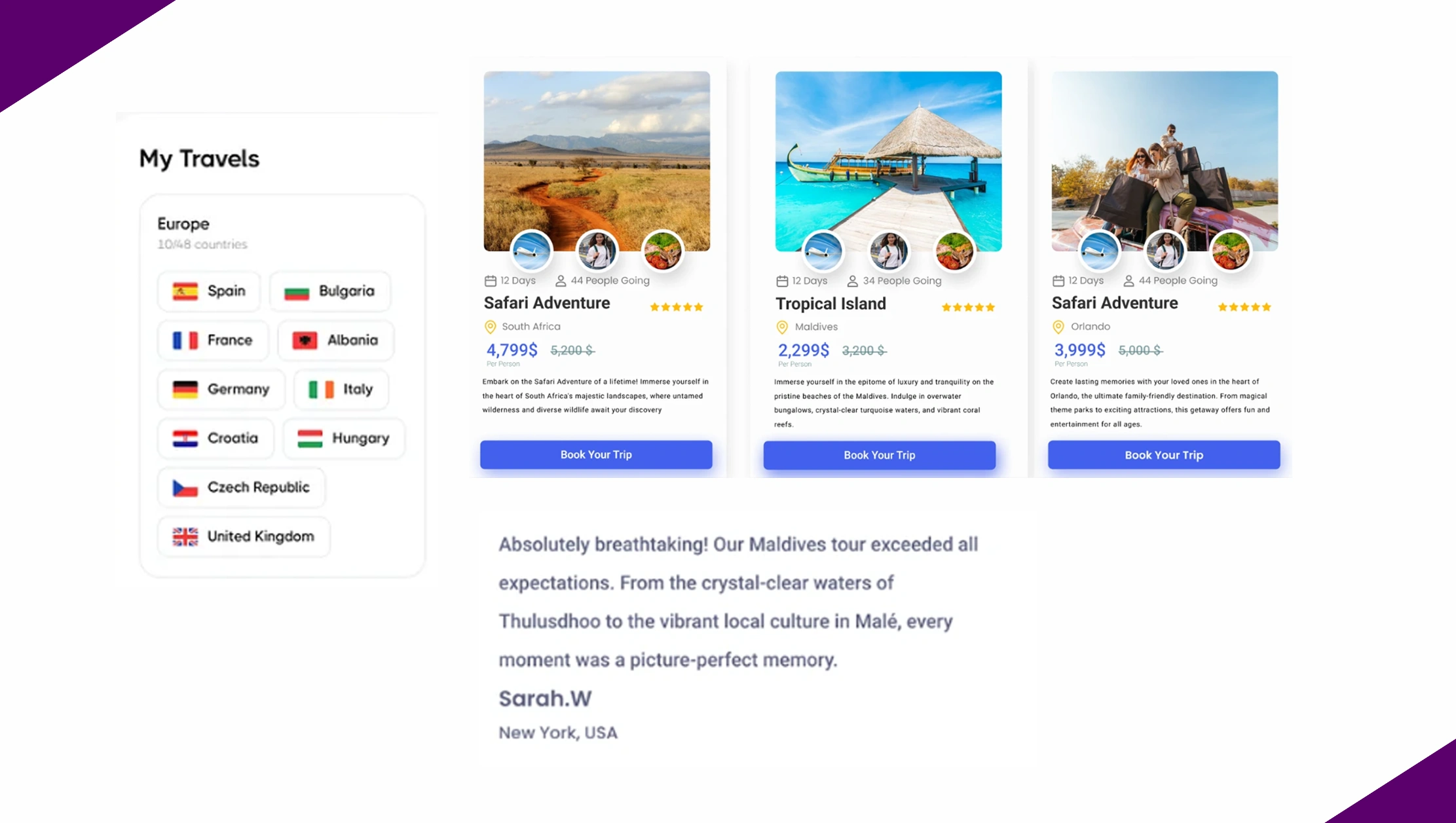
Task: Click the traveler avatar on Maldives card
Action: tap(889, 251)
